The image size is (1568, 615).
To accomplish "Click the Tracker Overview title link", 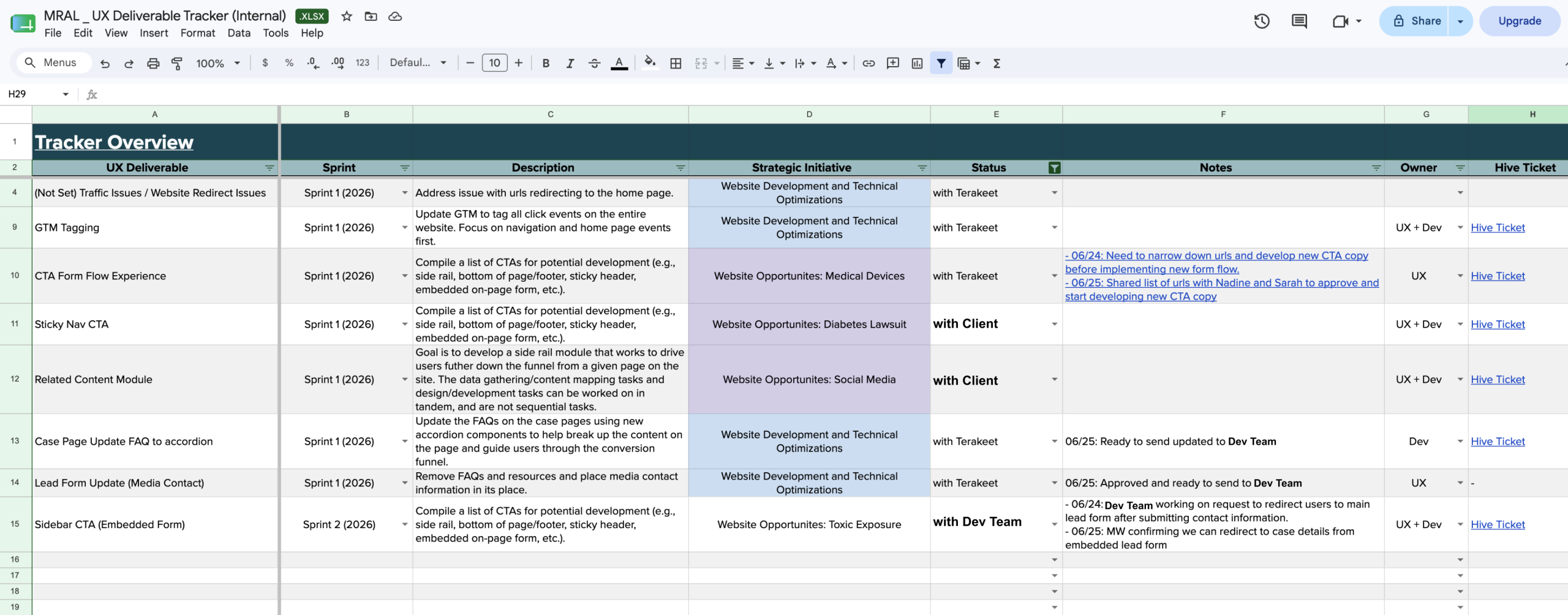I will point(114,142).
